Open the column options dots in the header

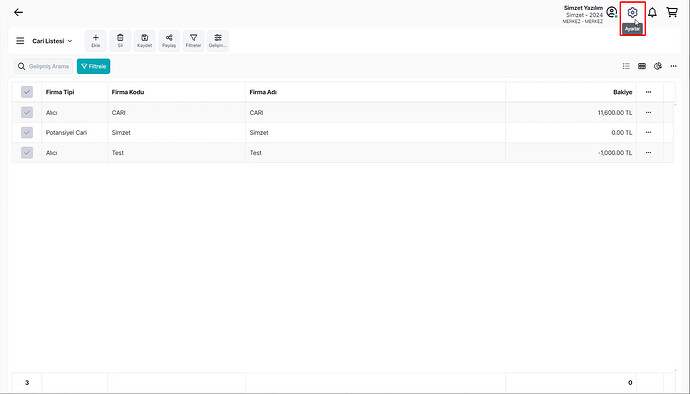pyautogui.click(x=648, y=92)
